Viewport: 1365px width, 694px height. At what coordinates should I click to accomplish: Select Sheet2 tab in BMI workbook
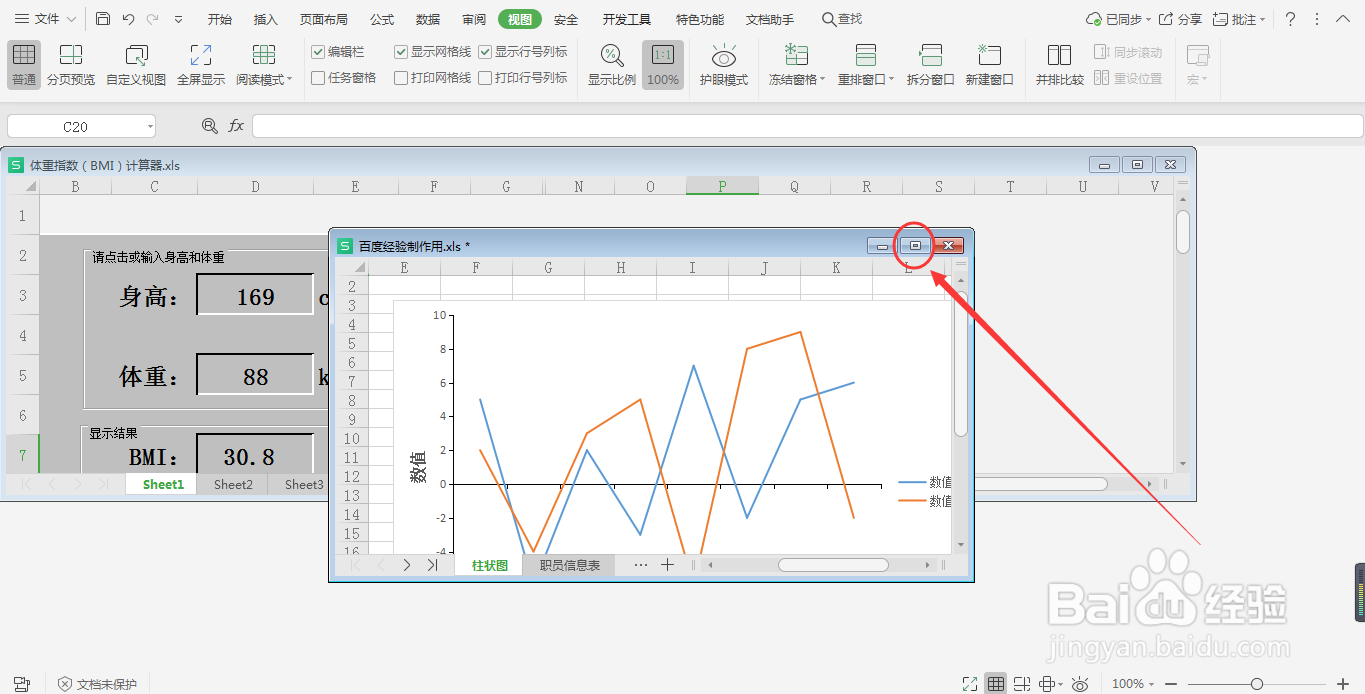233,484
